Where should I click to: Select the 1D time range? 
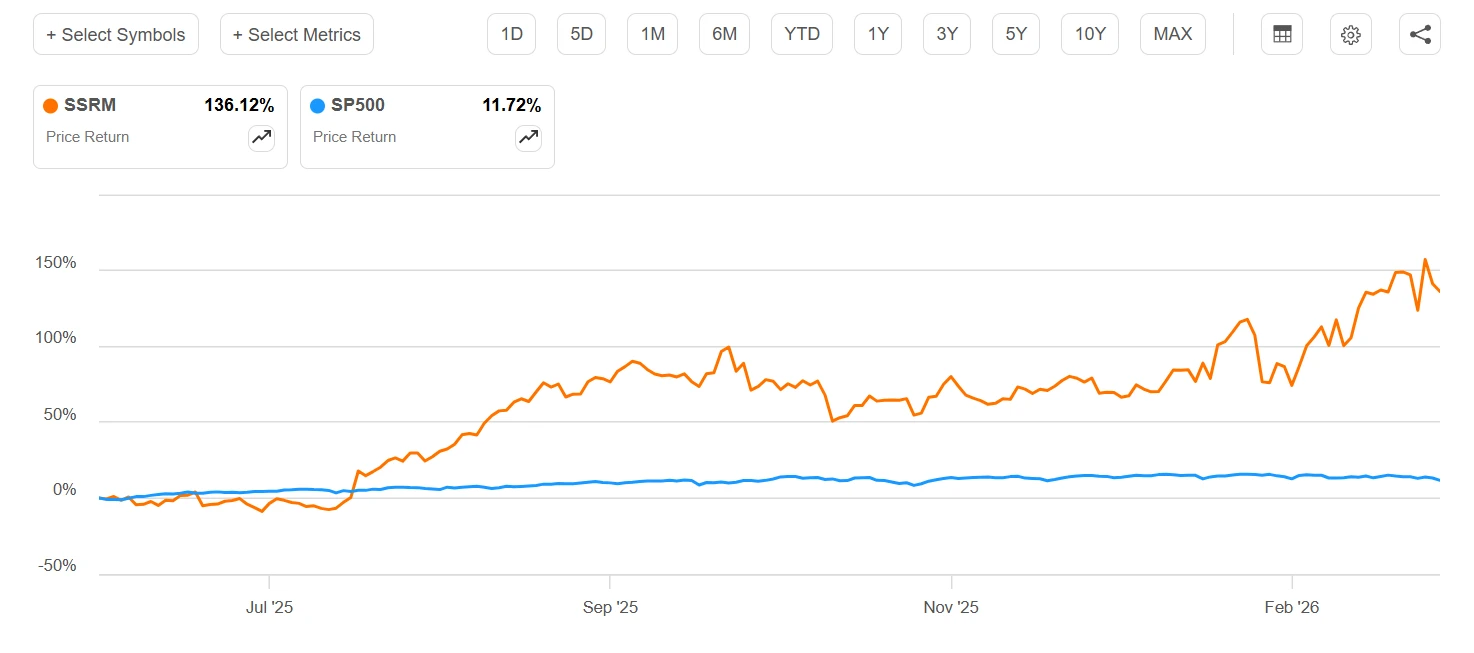coord(512,34)
